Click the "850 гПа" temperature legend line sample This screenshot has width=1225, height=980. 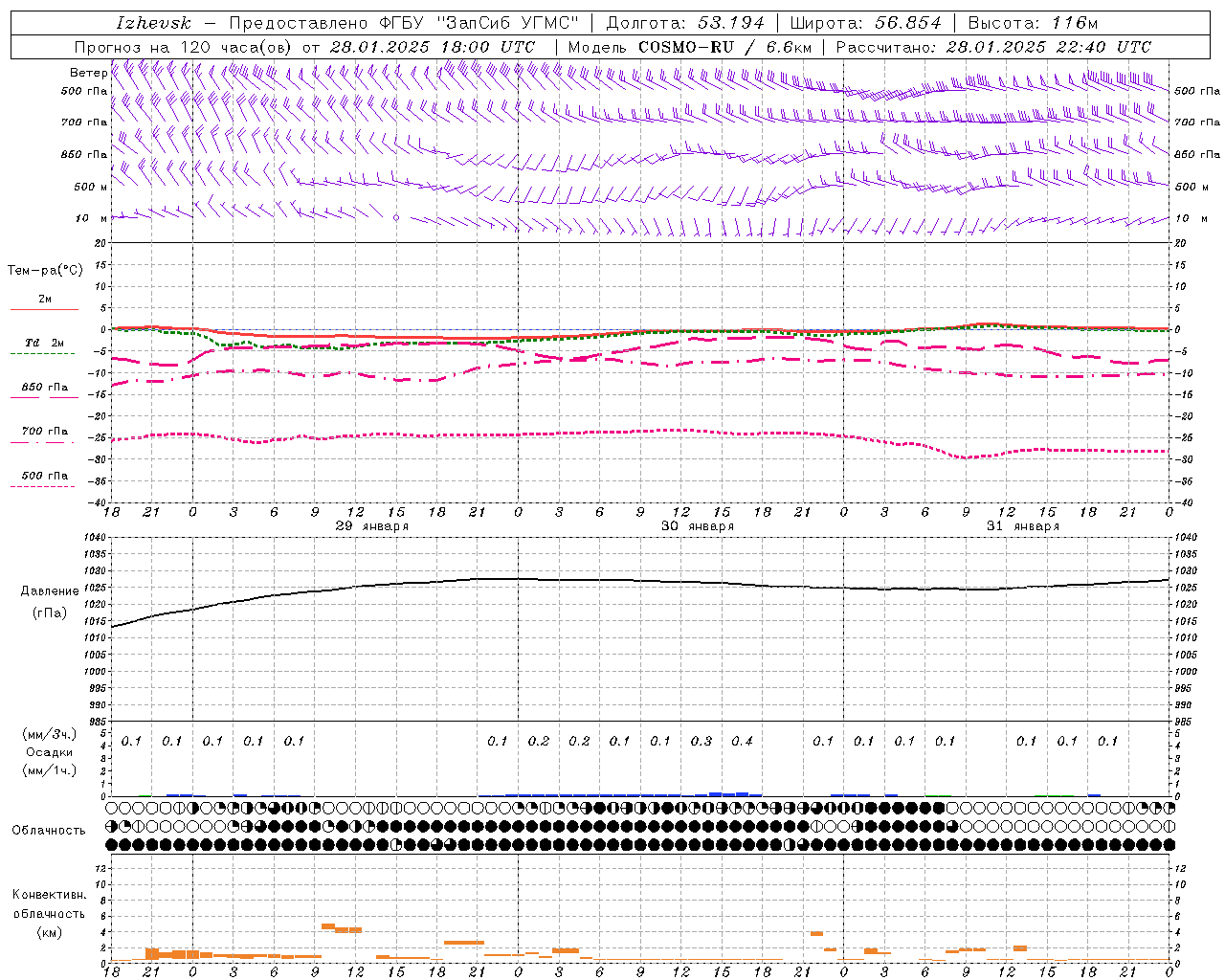point(44,397)
